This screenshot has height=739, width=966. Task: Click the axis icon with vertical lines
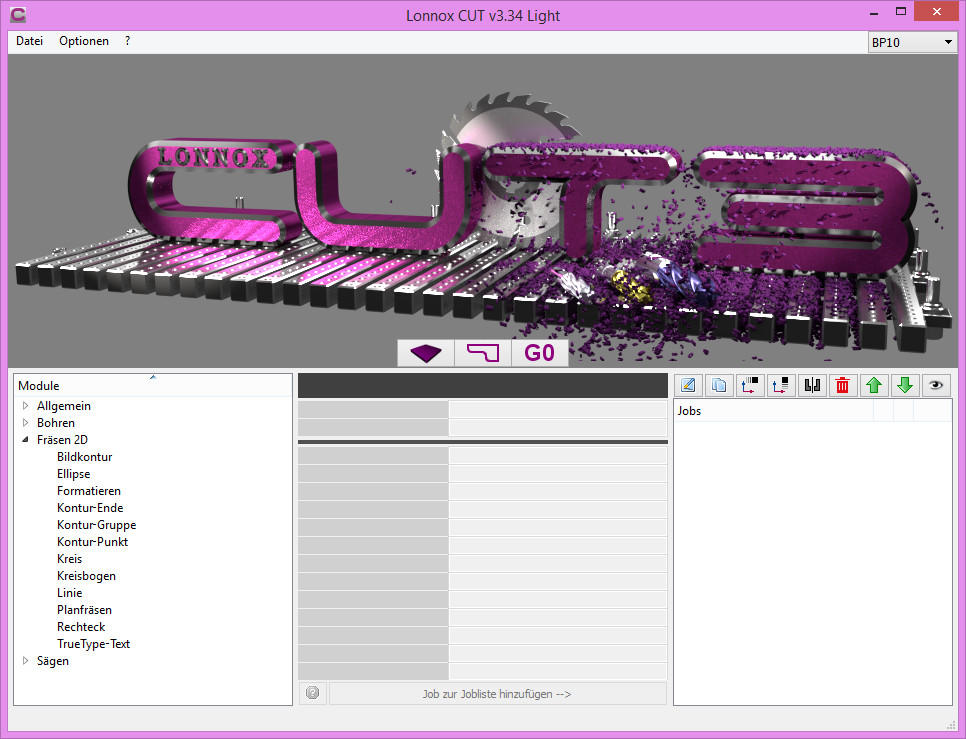point(781,386)
